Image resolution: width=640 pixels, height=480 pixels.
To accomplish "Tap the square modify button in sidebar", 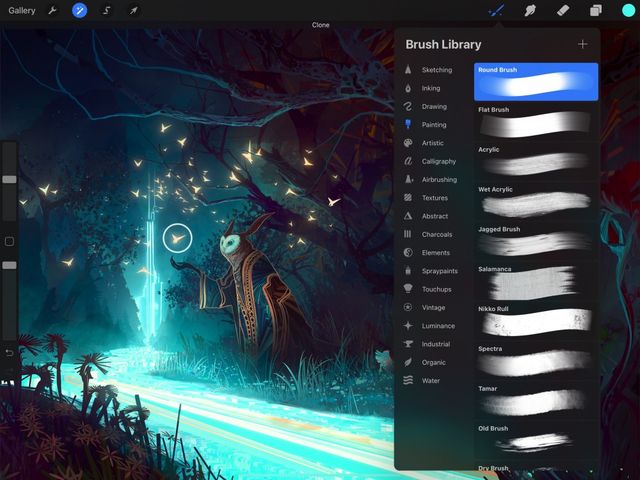I will point(9,241).
